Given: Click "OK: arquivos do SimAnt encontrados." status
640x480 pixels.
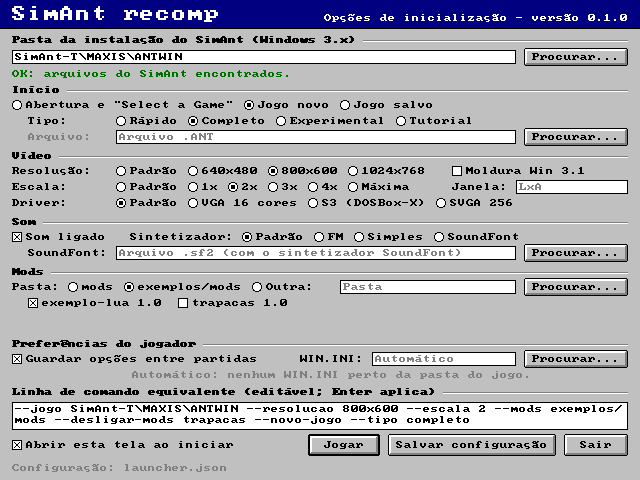Looking at the screenshot, I should [151, 74].
